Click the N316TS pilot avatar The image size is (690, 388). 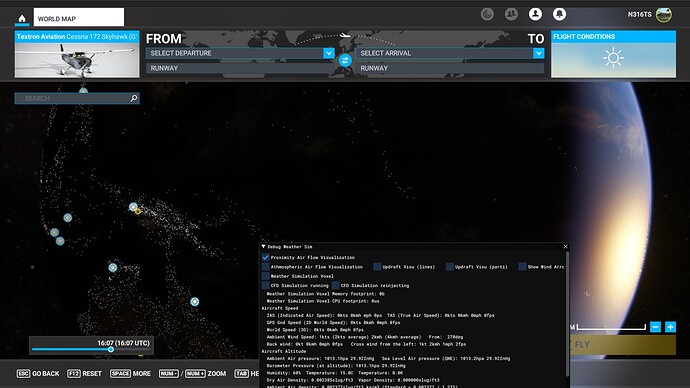click(x=664, y=15)
